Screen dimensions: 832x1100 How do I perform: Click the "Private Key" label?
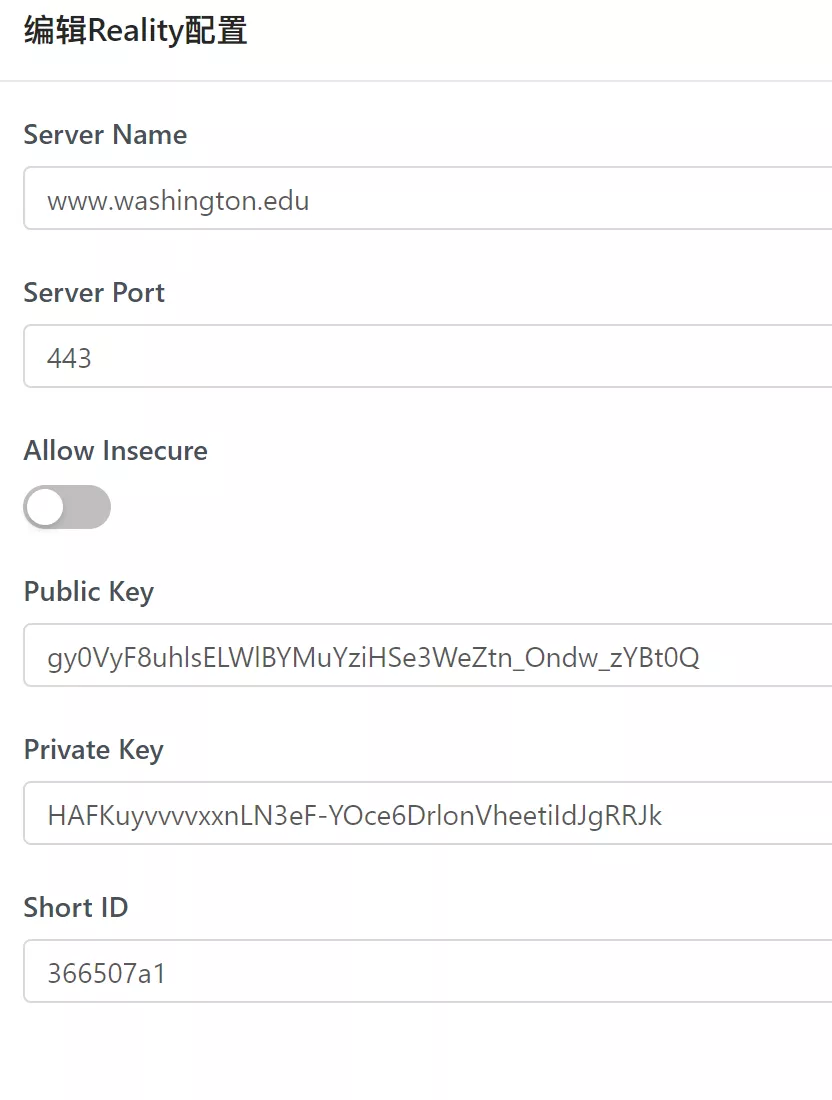coord(93,750)
